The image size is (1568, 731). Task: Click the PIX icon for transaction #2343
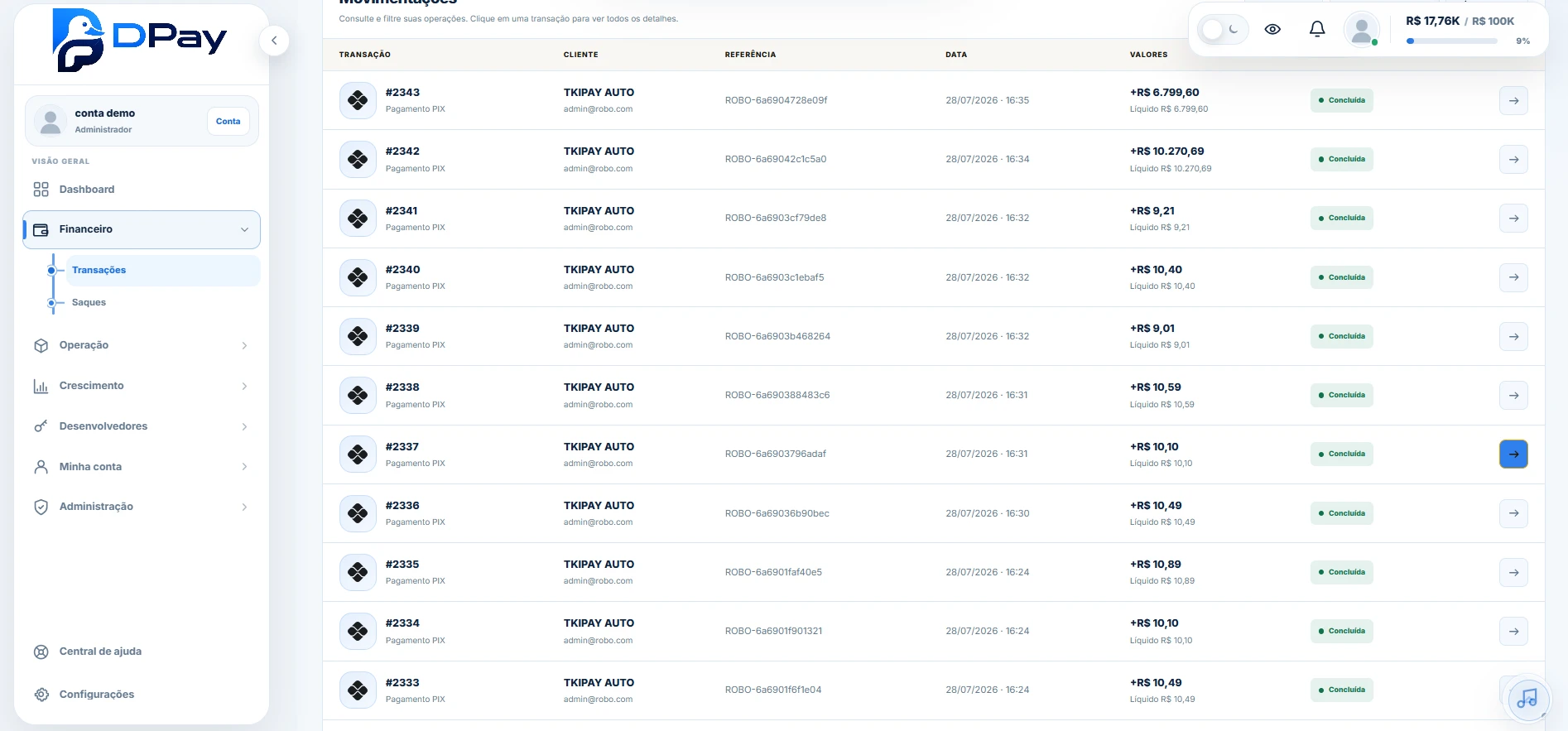[x=358, y=100]
